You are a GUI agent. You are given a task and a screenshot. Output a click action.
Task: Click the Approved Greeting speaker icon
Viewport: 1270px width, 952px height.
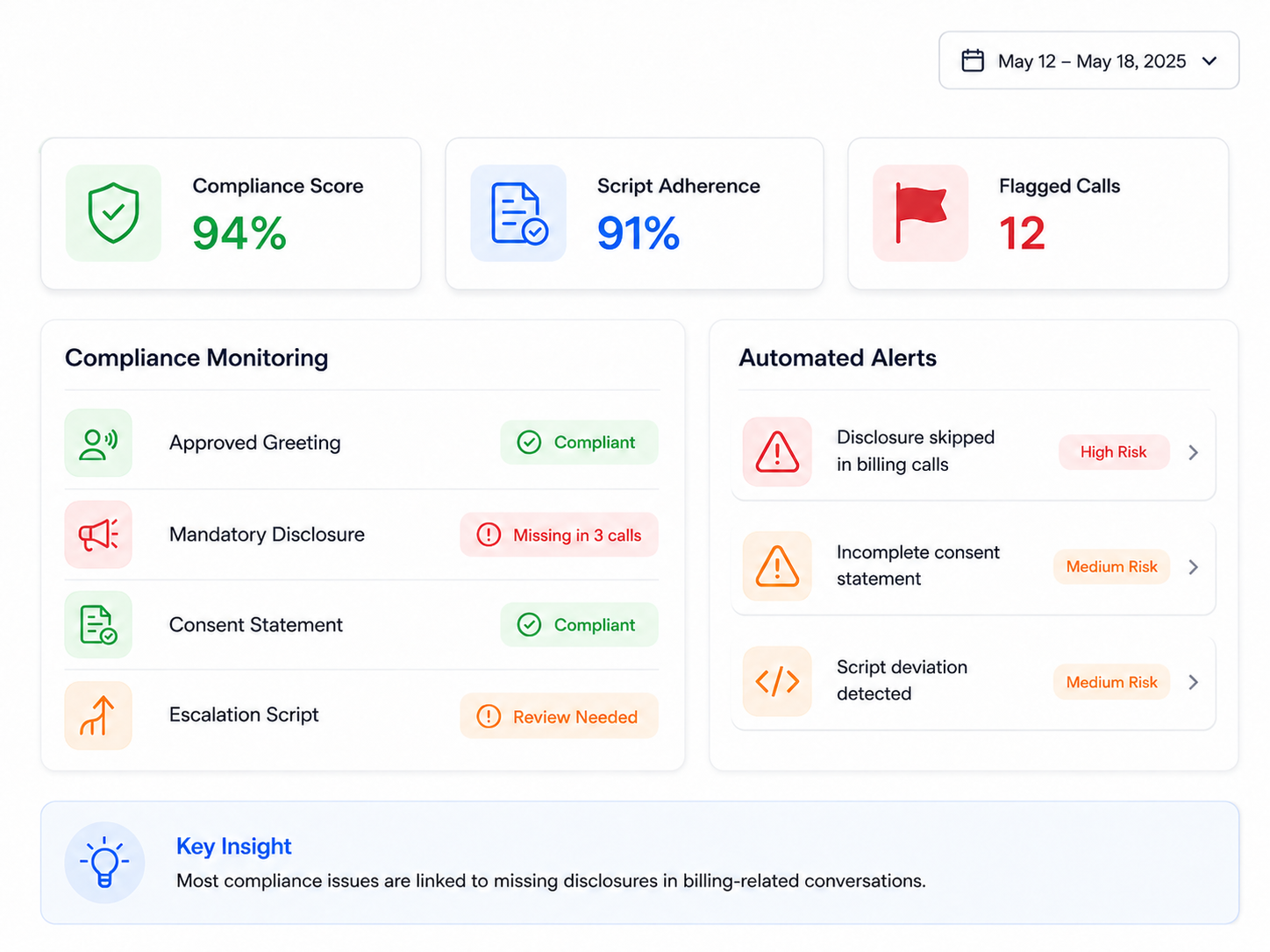point(98,443)
